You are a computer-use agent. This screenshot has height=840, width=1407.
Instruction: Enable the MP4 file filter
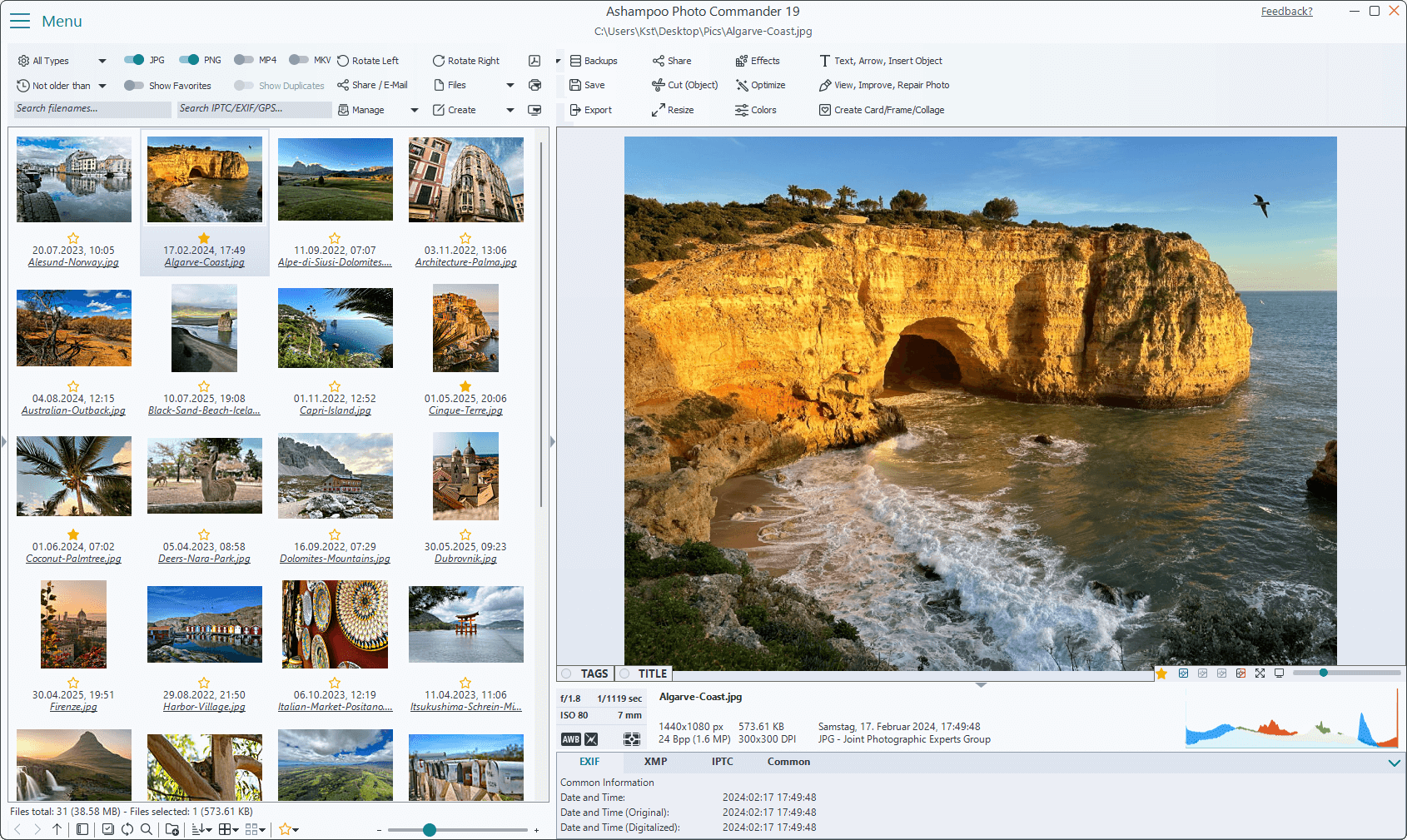click(x=244, y=59)
